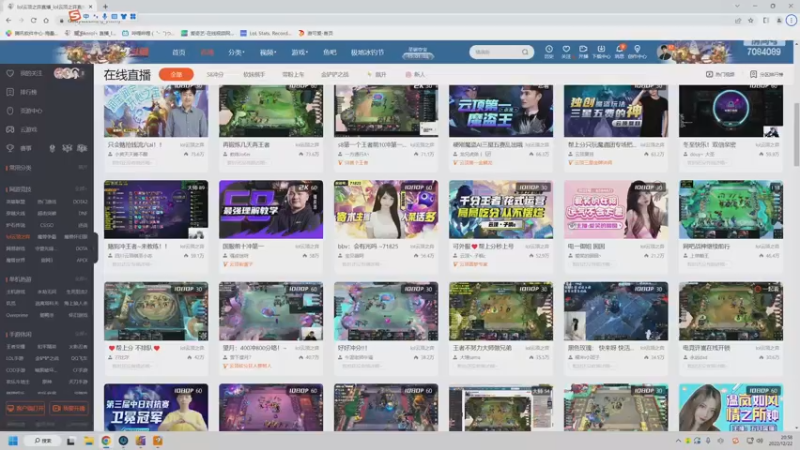The image size is (800, 450).
Task: Open the 页游中心 sidebar icon
Action: 10,111
